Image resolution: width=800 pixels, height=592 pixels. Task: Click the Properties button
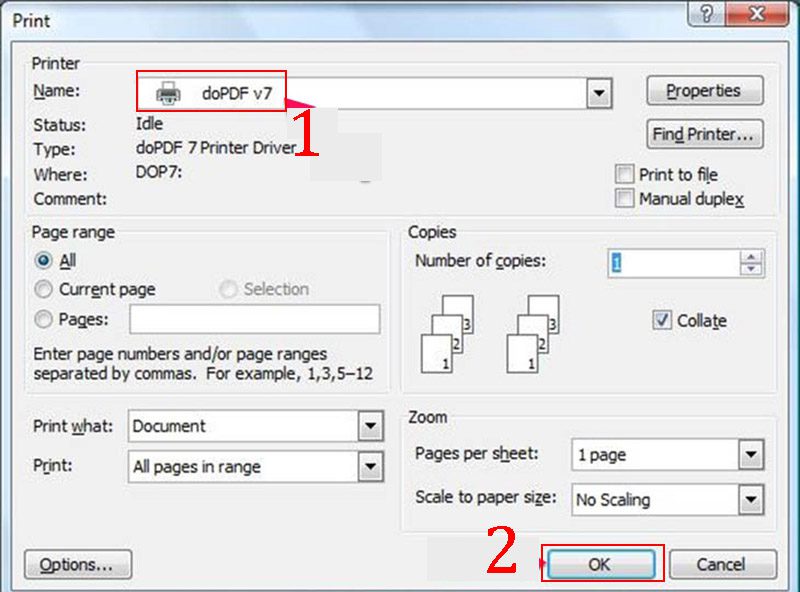[704, 90]
